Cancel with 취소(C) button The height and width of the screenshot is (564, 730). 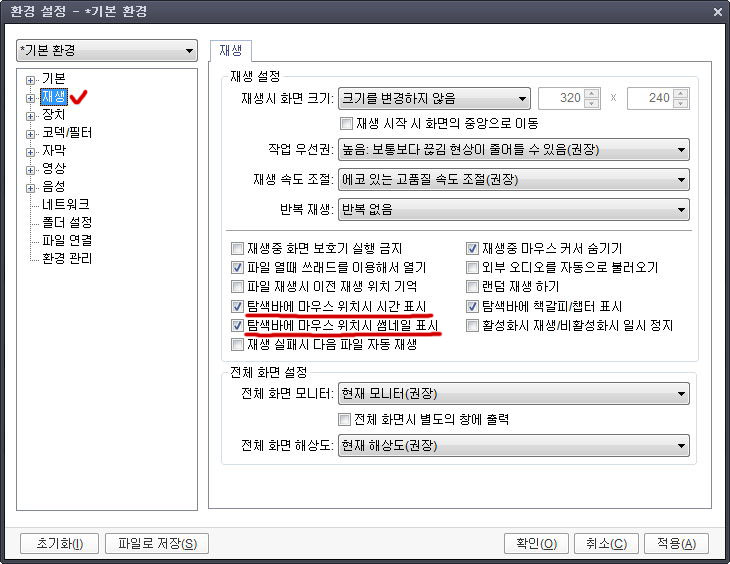point(607,544)
